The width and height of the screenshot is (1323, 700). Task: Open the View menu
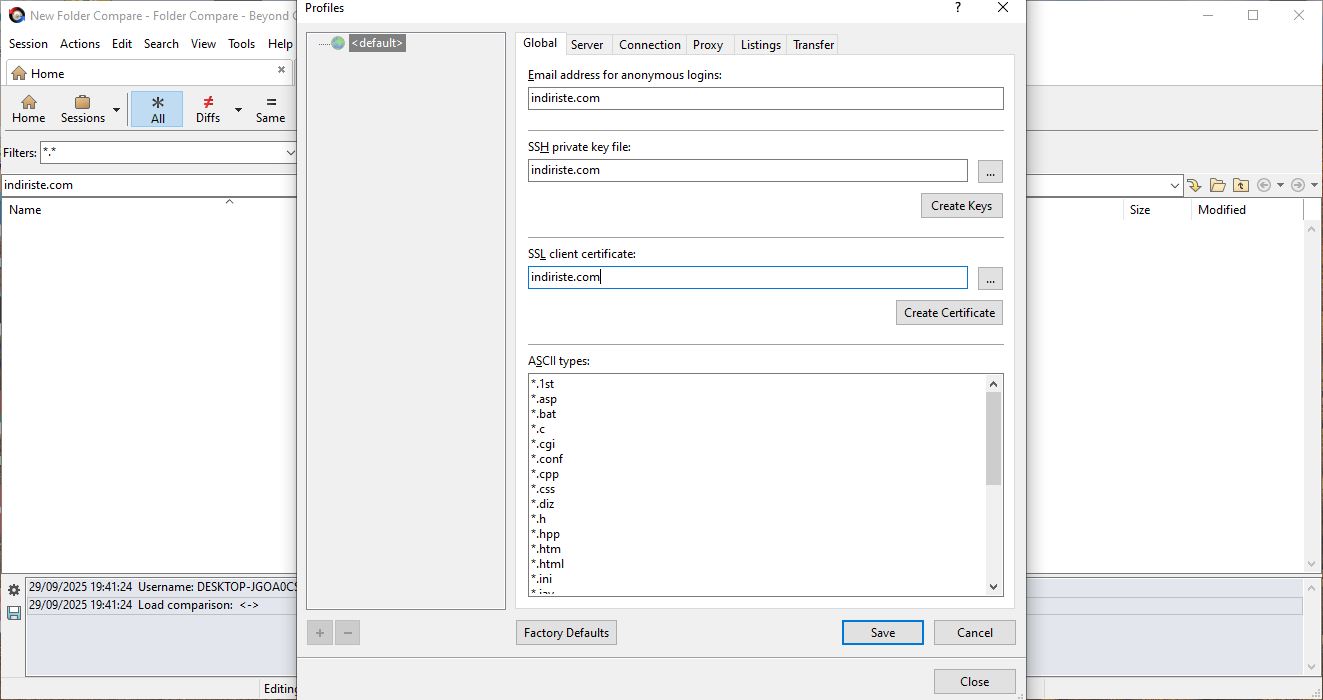(203, 44)
